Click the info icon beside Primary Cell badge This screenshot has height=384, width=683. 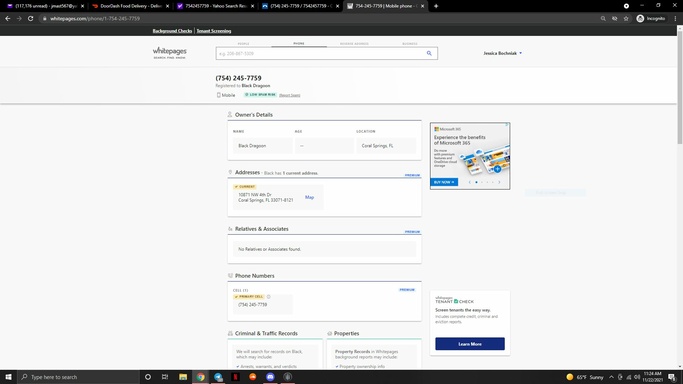tap(268, 296)
